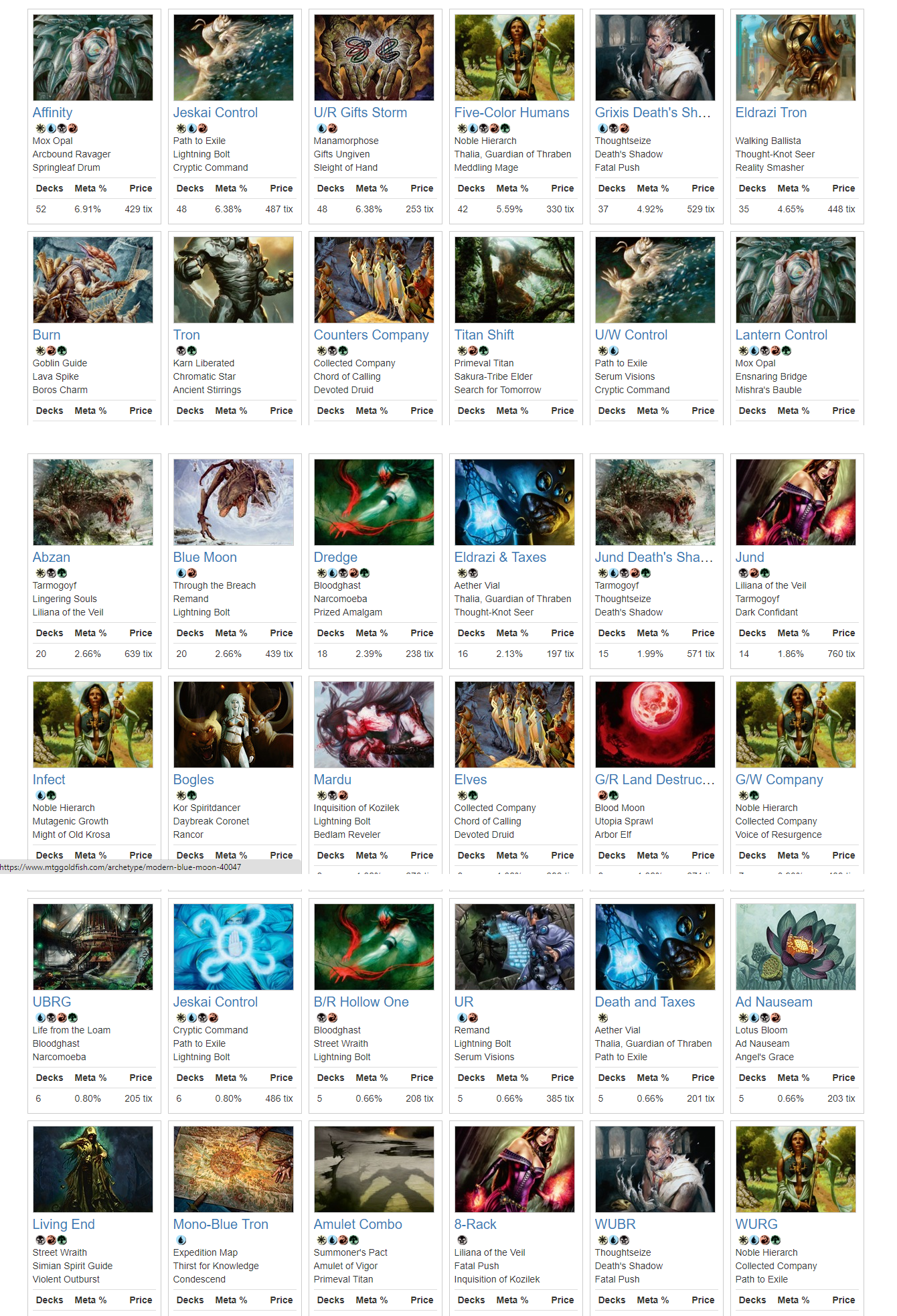The height and width of the screenshot is (1316, 897).
Task: Click the mana icons below Five-Color Humans
Action: click(x=484, y=128)
